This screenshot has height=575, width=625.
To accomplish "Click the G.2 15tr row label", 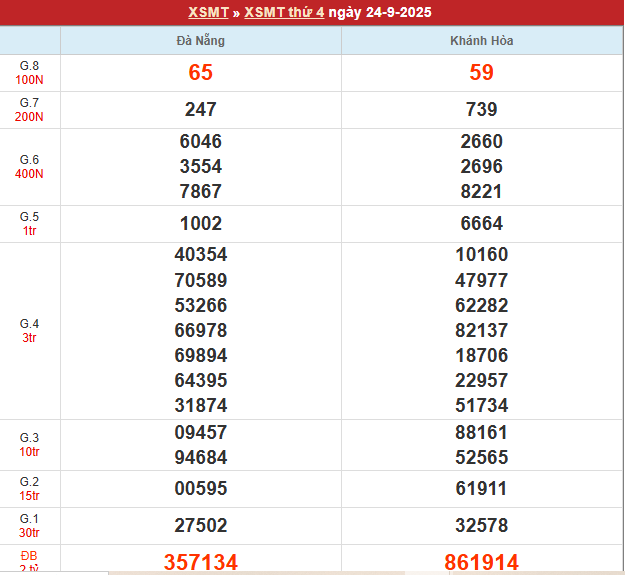I will tap(29, 489).
